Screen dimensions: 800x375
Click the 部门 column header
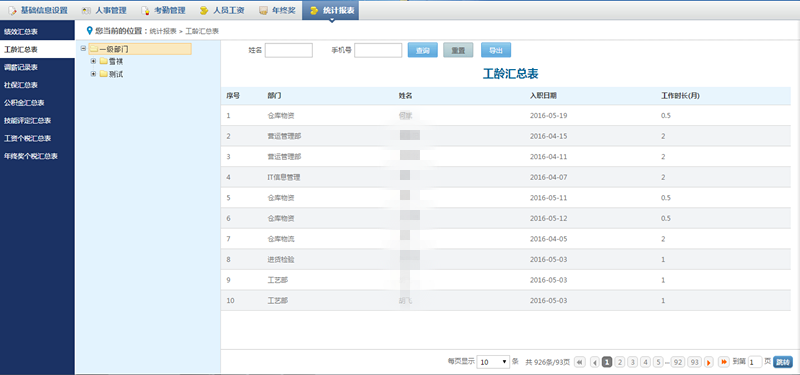[x=274, y=95]
